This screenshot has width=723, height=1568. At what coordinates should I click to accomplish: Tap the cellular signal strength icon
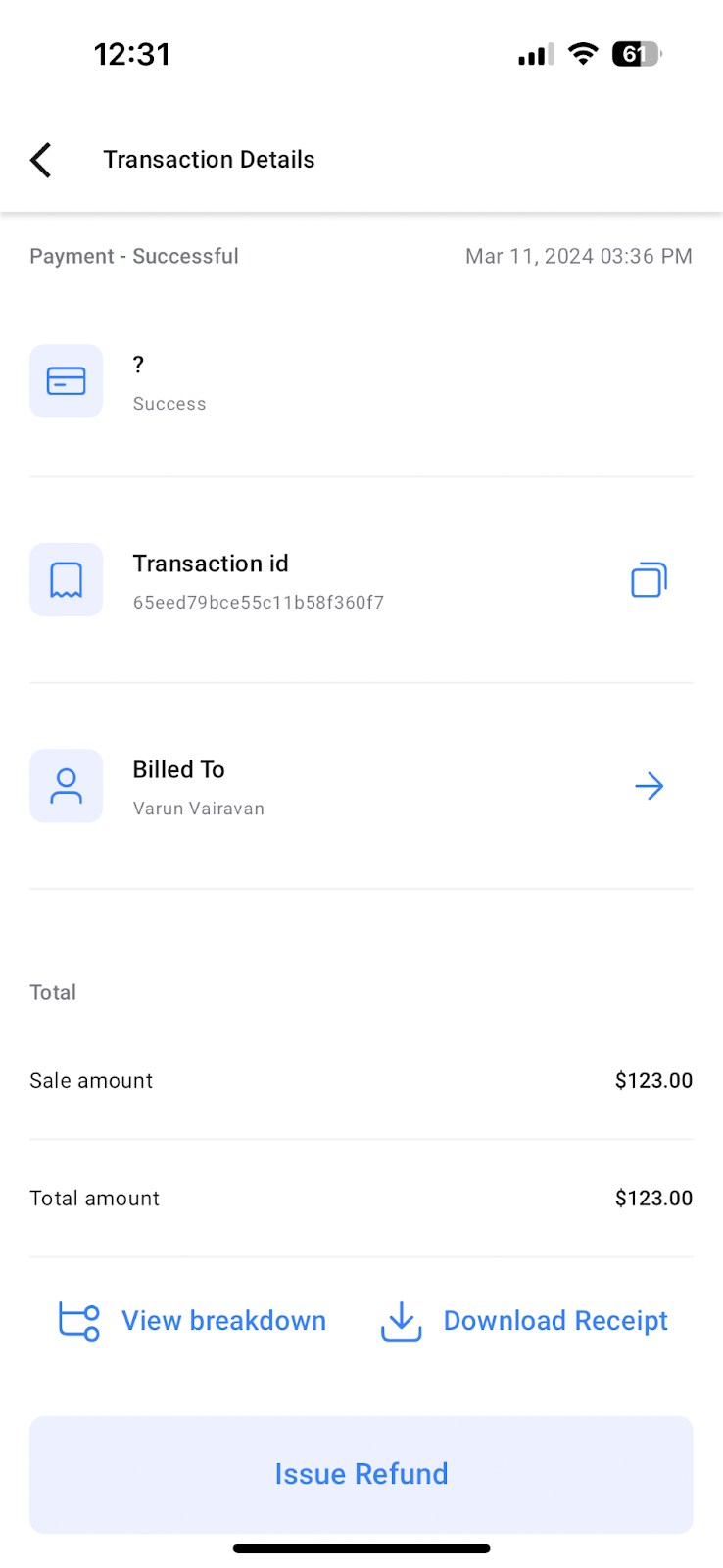536,55
